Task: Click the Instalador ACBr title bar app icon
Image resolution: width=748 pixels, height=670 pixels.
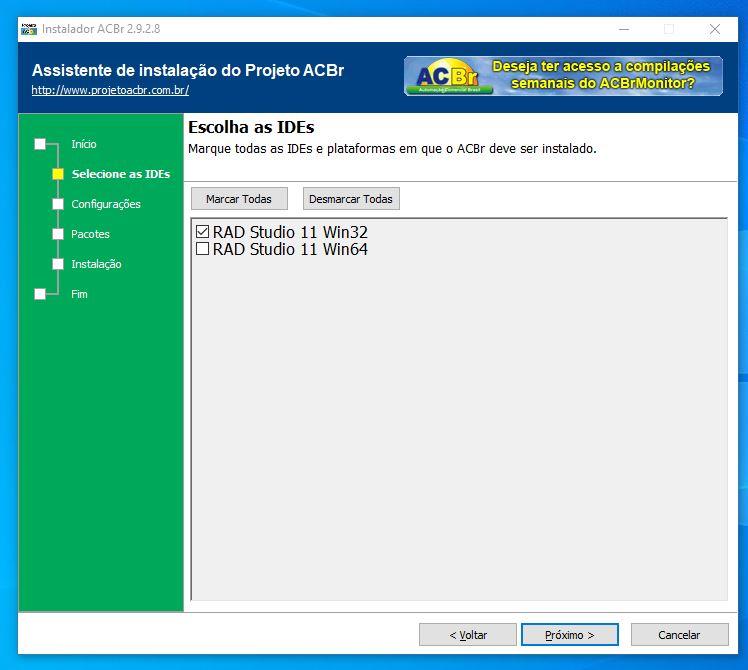Action: (x=29, y=29)
